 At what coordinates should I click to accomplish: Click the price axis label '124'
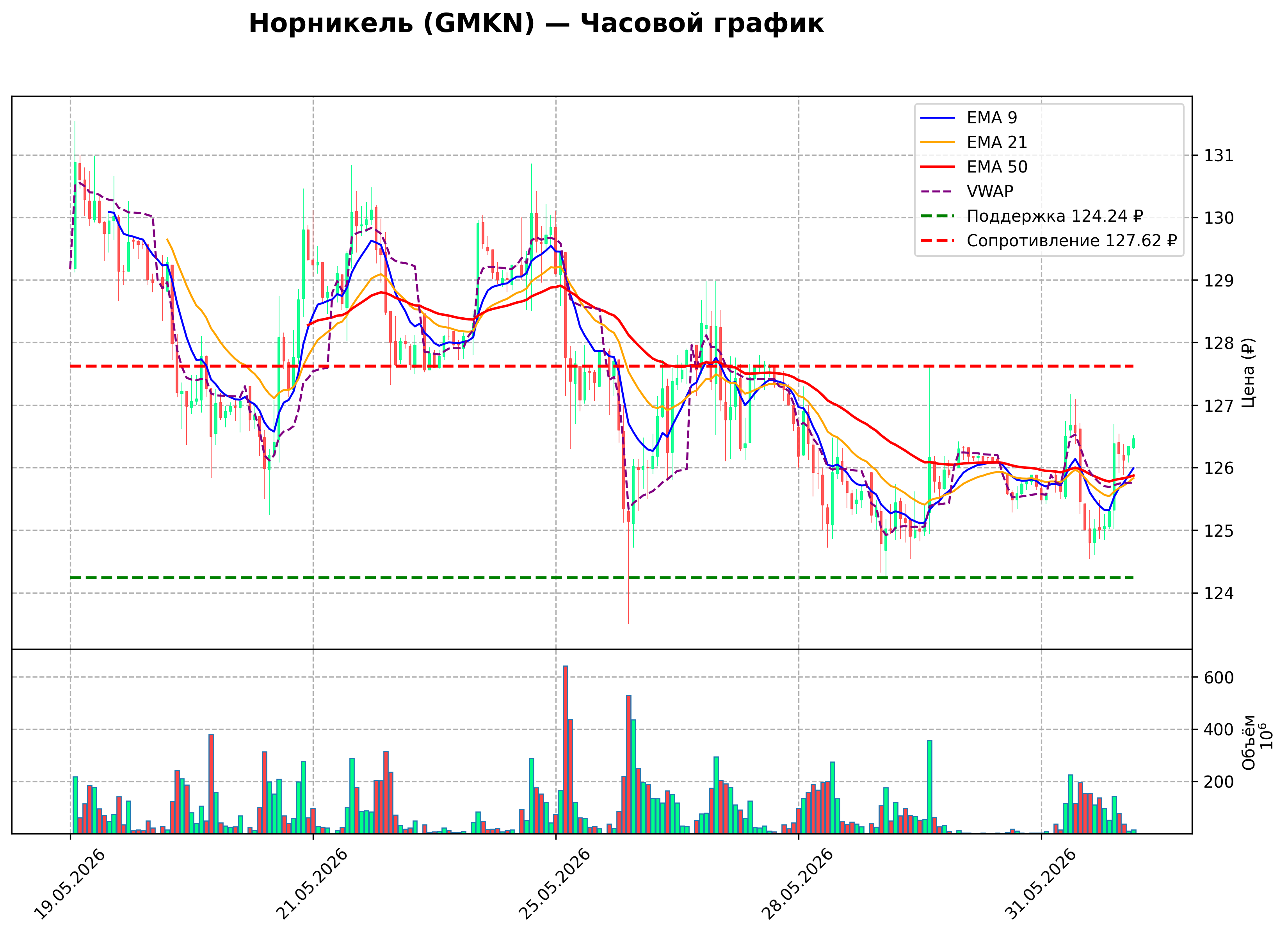click(1219, 593)
